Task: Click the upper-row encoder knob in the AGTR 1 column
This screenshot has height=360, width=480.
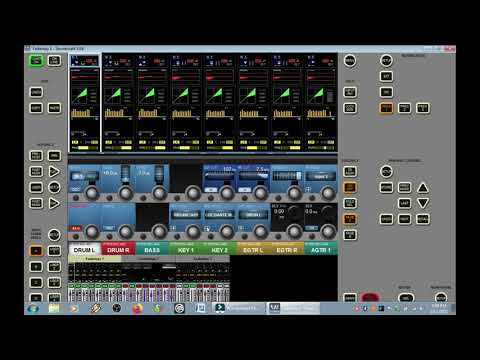Action: point(328,193)
